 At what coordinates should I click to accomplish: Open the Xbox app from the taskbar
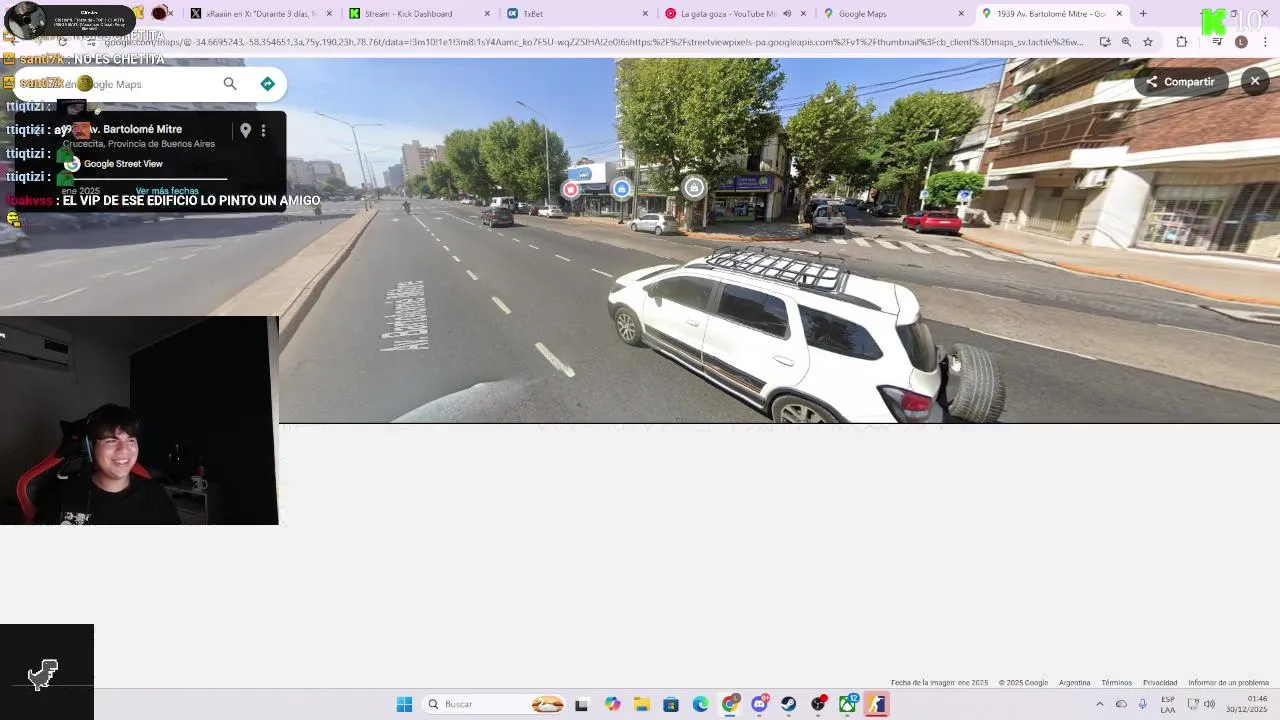[x=848, y=704]
